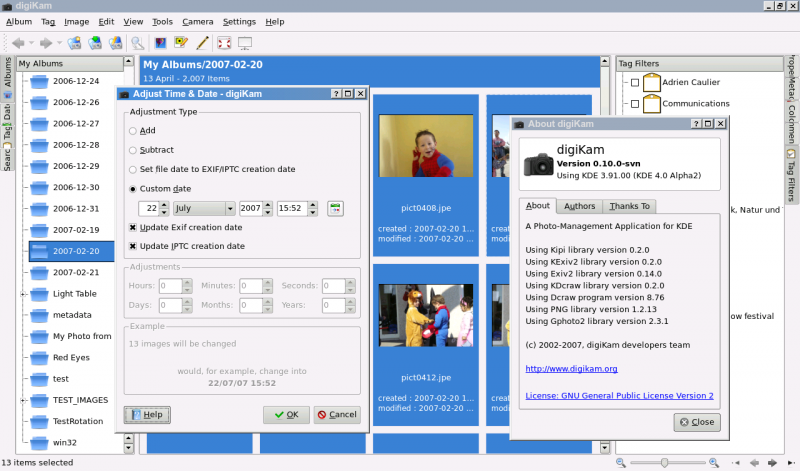This screenshot has width=800, height=471.
Task: Go to previous item arrow in status bar
Action: [754, 463]
